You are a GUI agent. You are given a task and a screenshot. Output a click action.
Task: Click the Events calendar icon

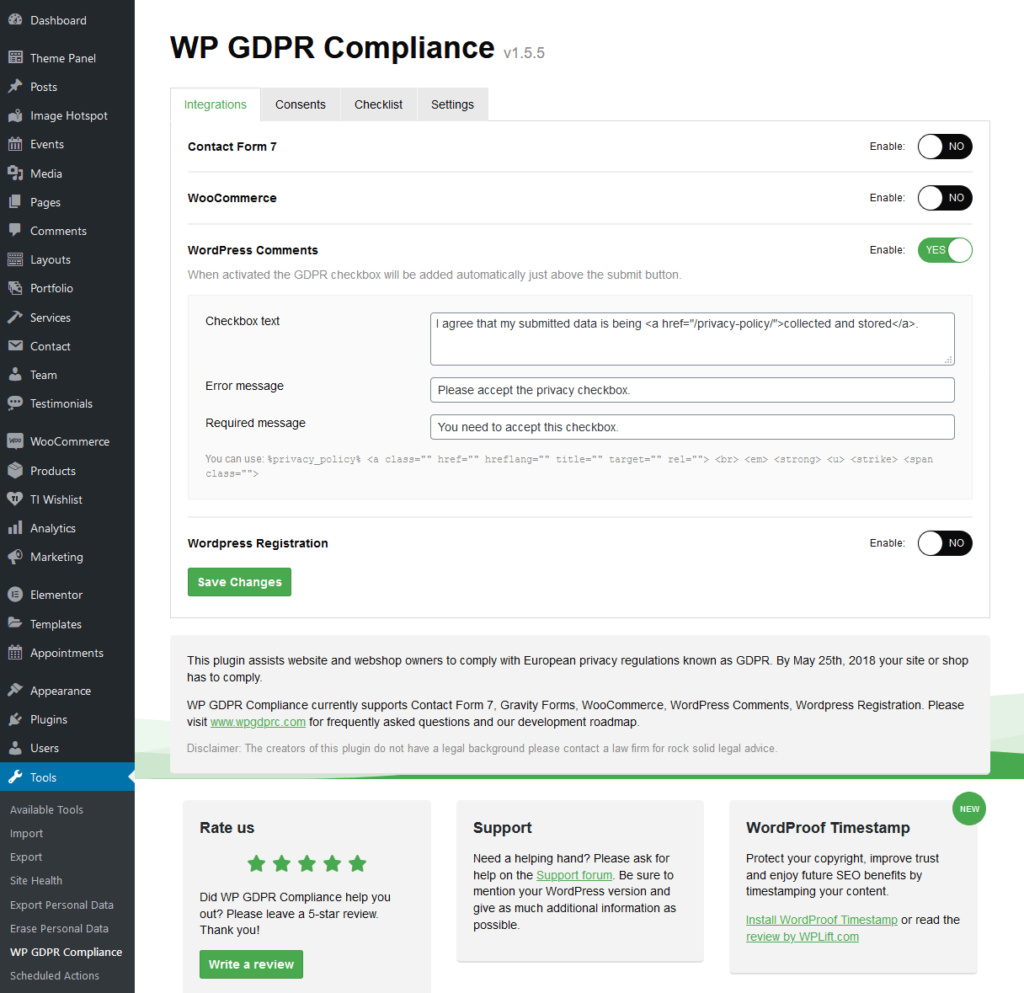pyautogui.click(x=15, y=144)
